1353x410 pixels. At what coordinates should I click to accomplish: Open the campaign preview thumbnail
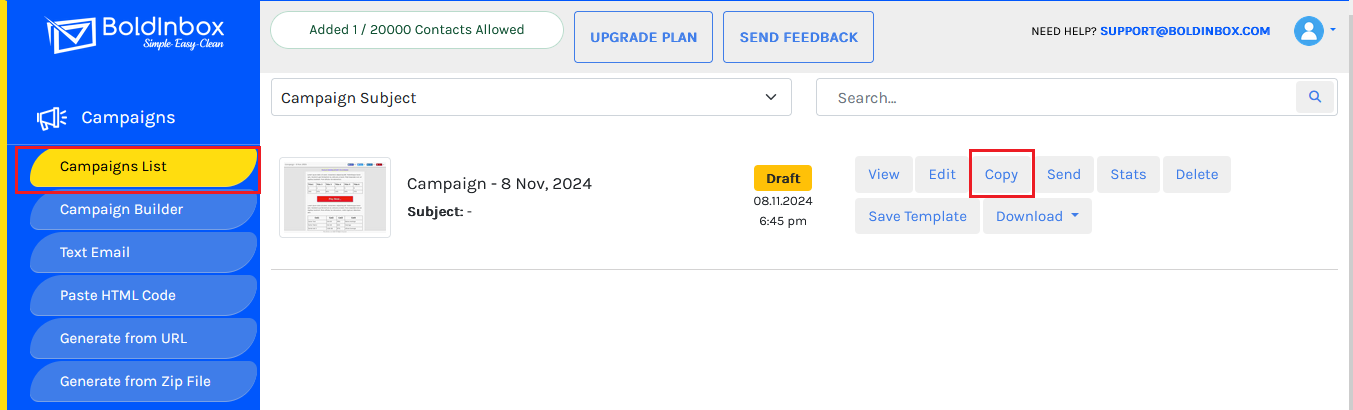coord(335,197)
